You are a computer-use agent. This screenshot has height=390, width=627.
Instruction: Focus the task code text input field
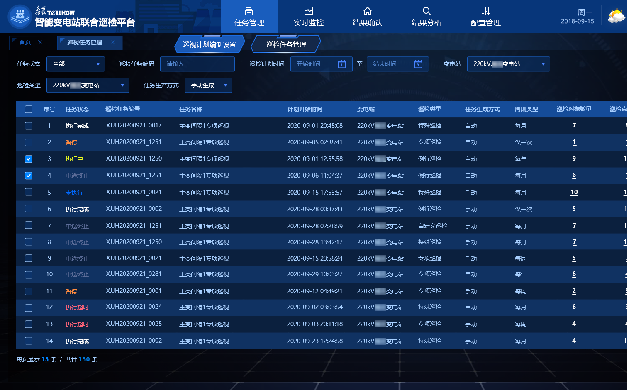pyautogui.click(x=198, y=64)
